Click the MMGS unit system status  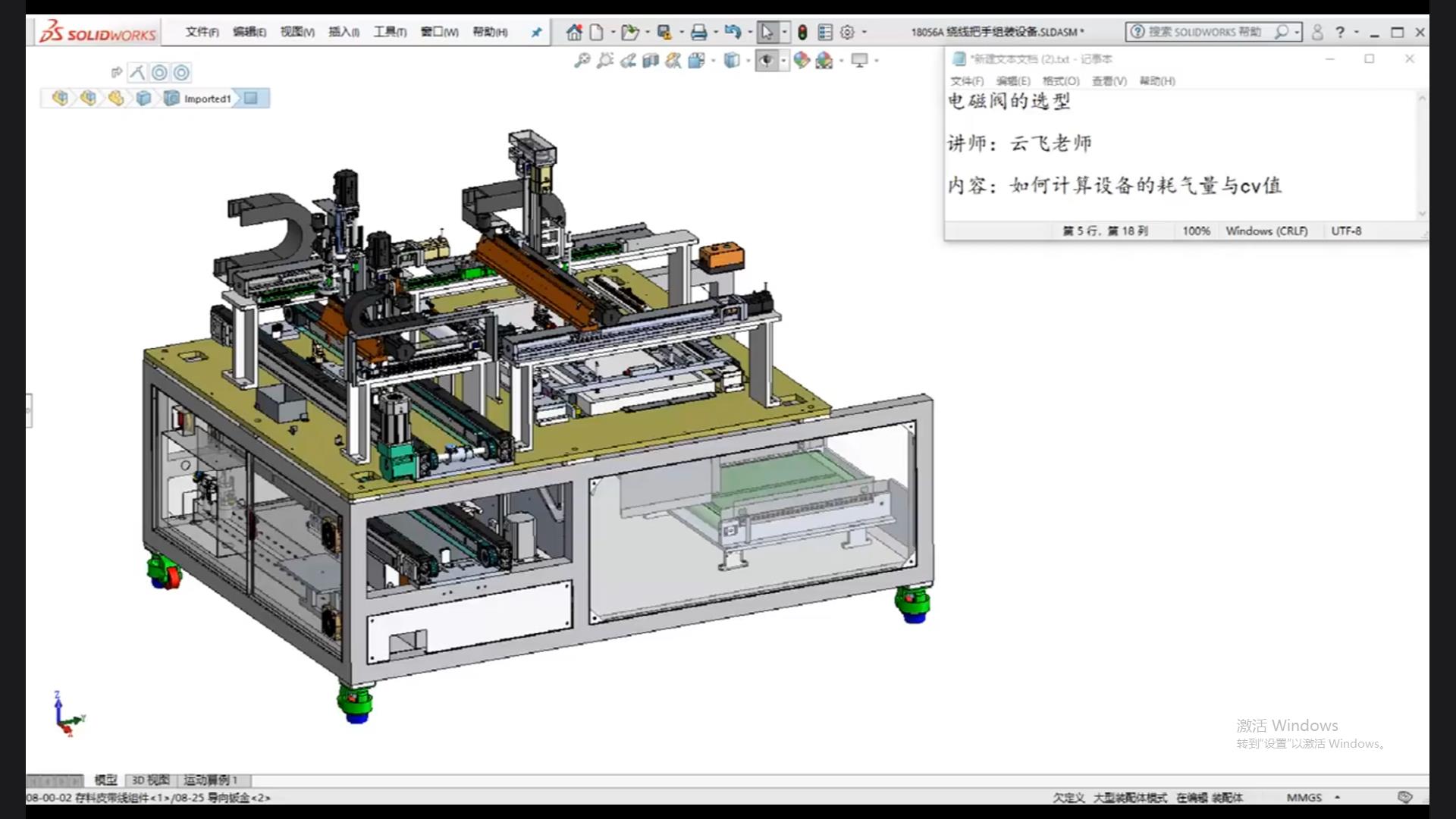click(1304, 797)
